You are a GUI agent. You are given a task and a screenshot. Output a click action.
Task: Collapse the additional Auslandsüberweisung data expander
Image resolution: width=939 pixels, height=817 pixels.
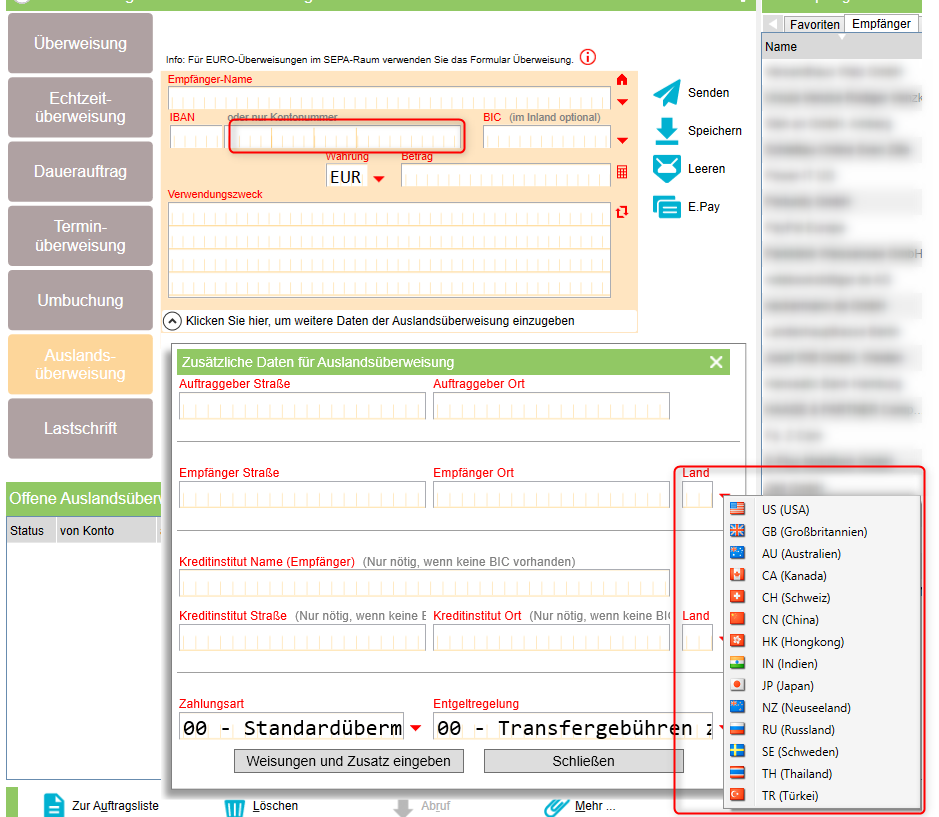tap(172, 321)
